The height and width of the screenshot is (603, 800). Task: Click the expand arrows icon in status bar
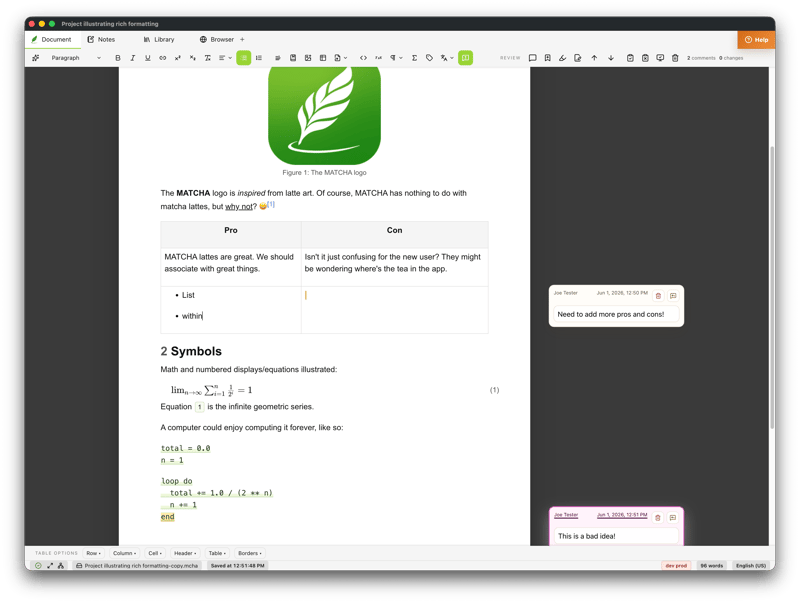point(50,566)
